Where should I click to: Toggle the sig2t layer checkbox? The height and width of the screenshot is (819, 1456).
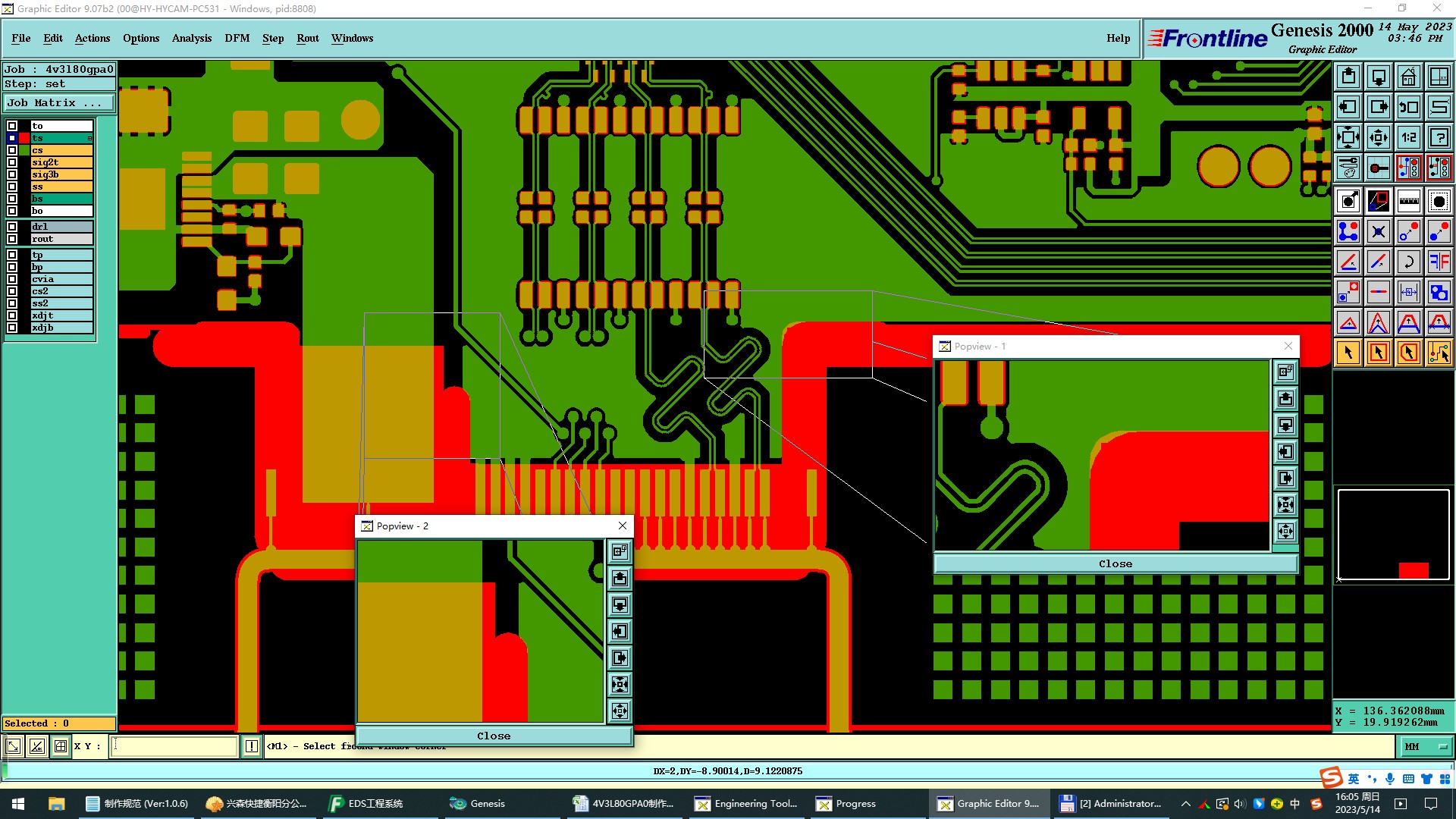12,162
